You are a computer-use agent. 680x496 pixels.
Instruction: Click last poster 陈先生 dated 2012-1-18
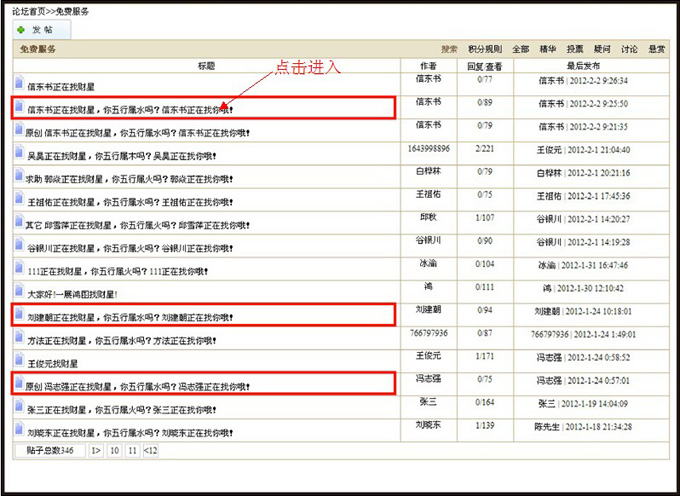[x=547, y=427]
